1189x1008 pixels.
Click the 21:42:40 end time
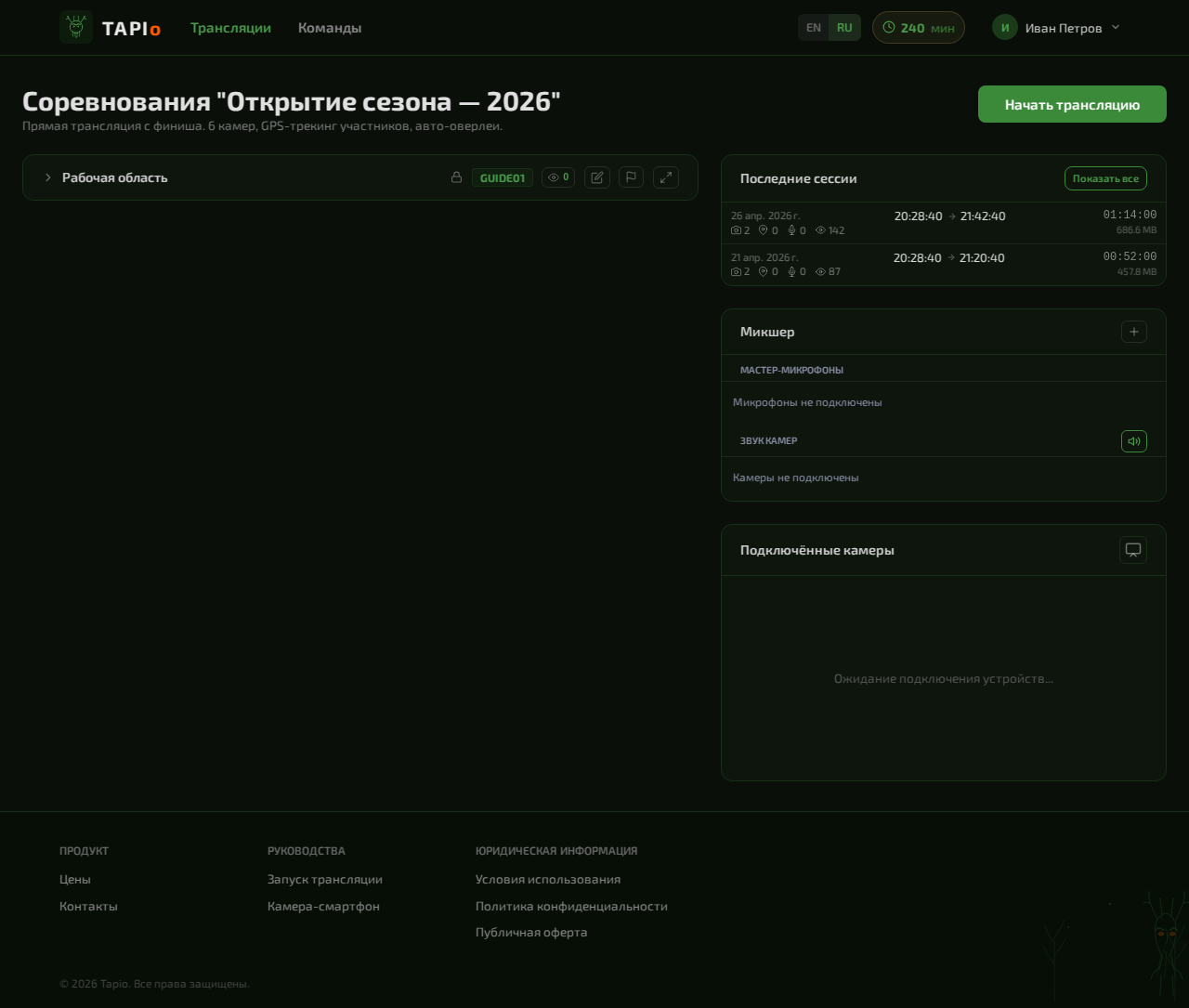pyautogui.click(x=983, y=216)
